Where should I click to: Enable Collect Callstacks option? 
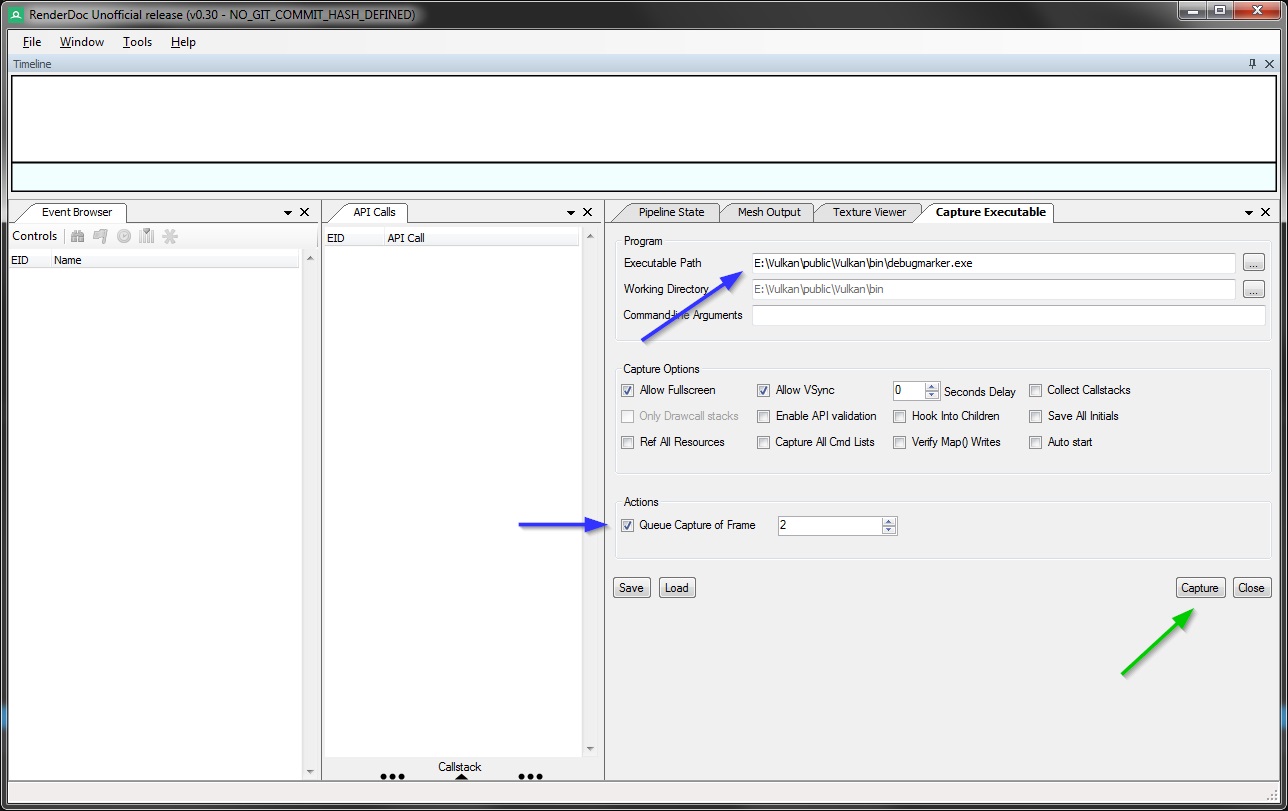coord(1036,390)
